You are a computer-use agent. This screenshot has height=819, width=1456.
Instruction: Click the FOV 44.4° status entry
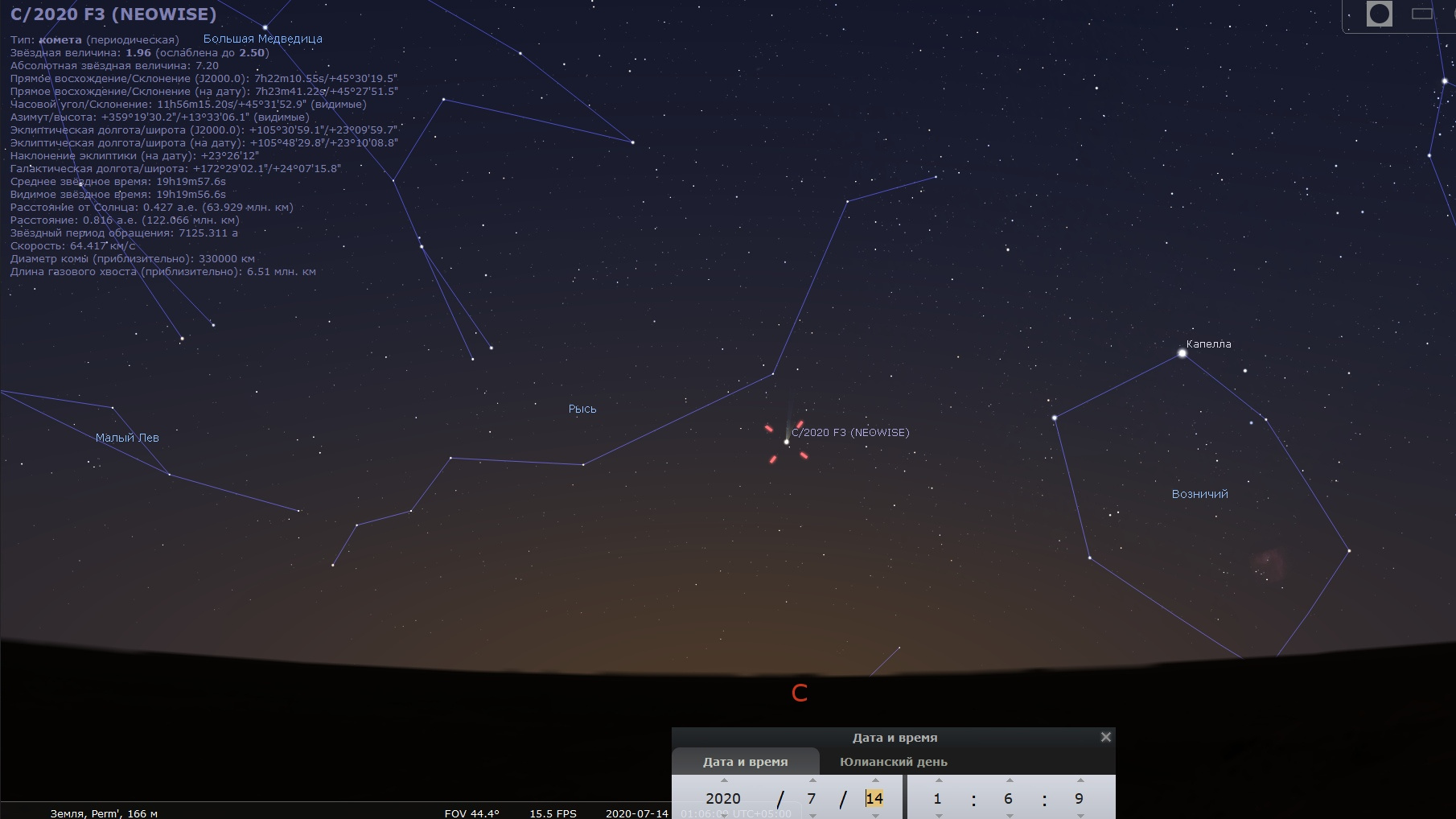coord(471,813)
